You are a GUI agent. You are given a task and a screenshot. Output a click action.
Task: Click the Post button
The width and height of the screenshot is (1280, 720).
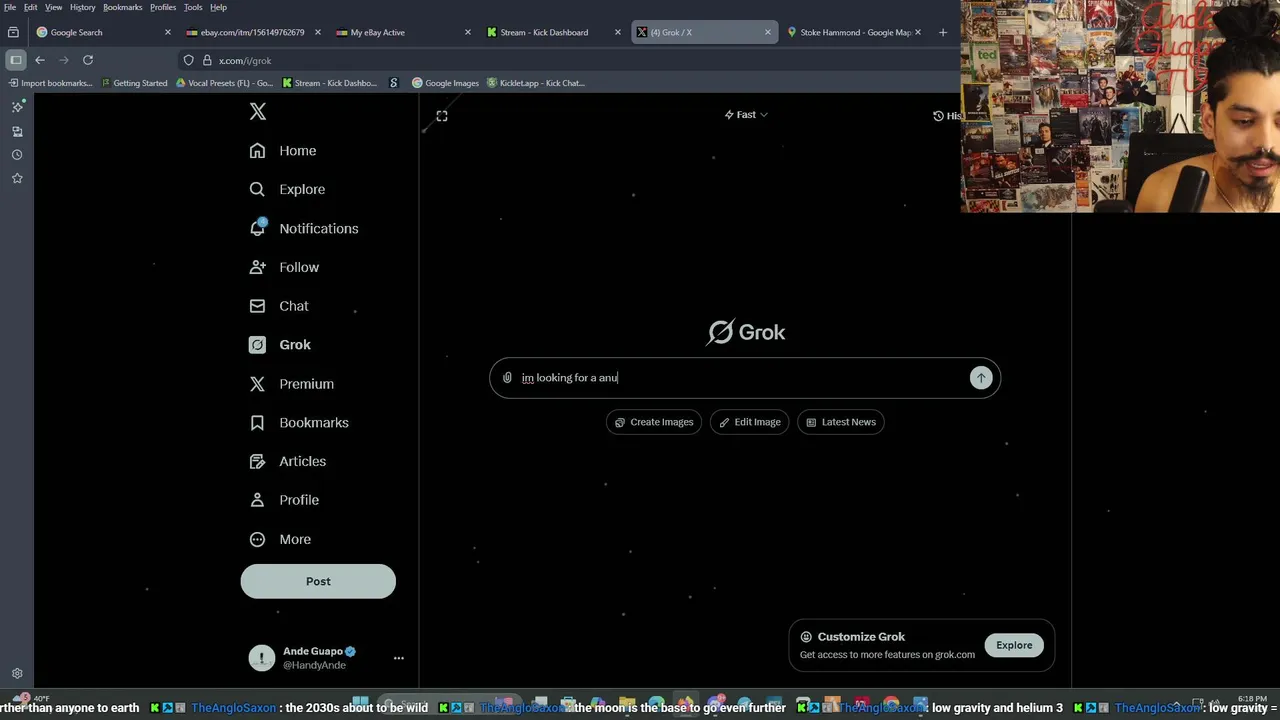tap(318, 581)
